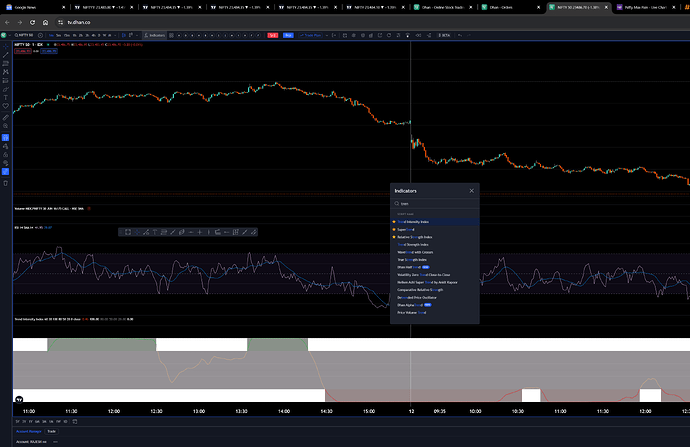Close the Indicators panel
Image resolution: width=690 pixels, height=447 pixels.
[x=471, y=191]
